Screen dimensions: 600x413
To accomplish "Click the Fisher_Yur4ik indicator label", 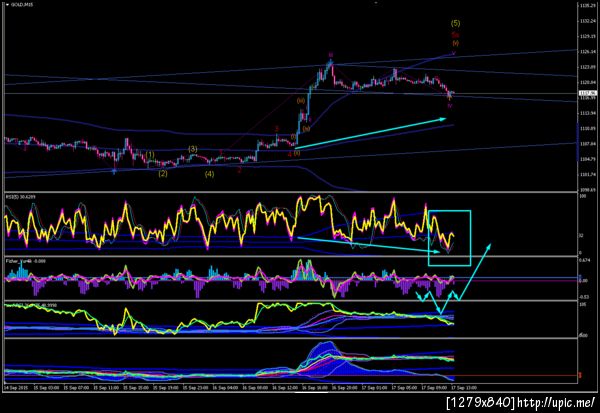I will point(25,261).
